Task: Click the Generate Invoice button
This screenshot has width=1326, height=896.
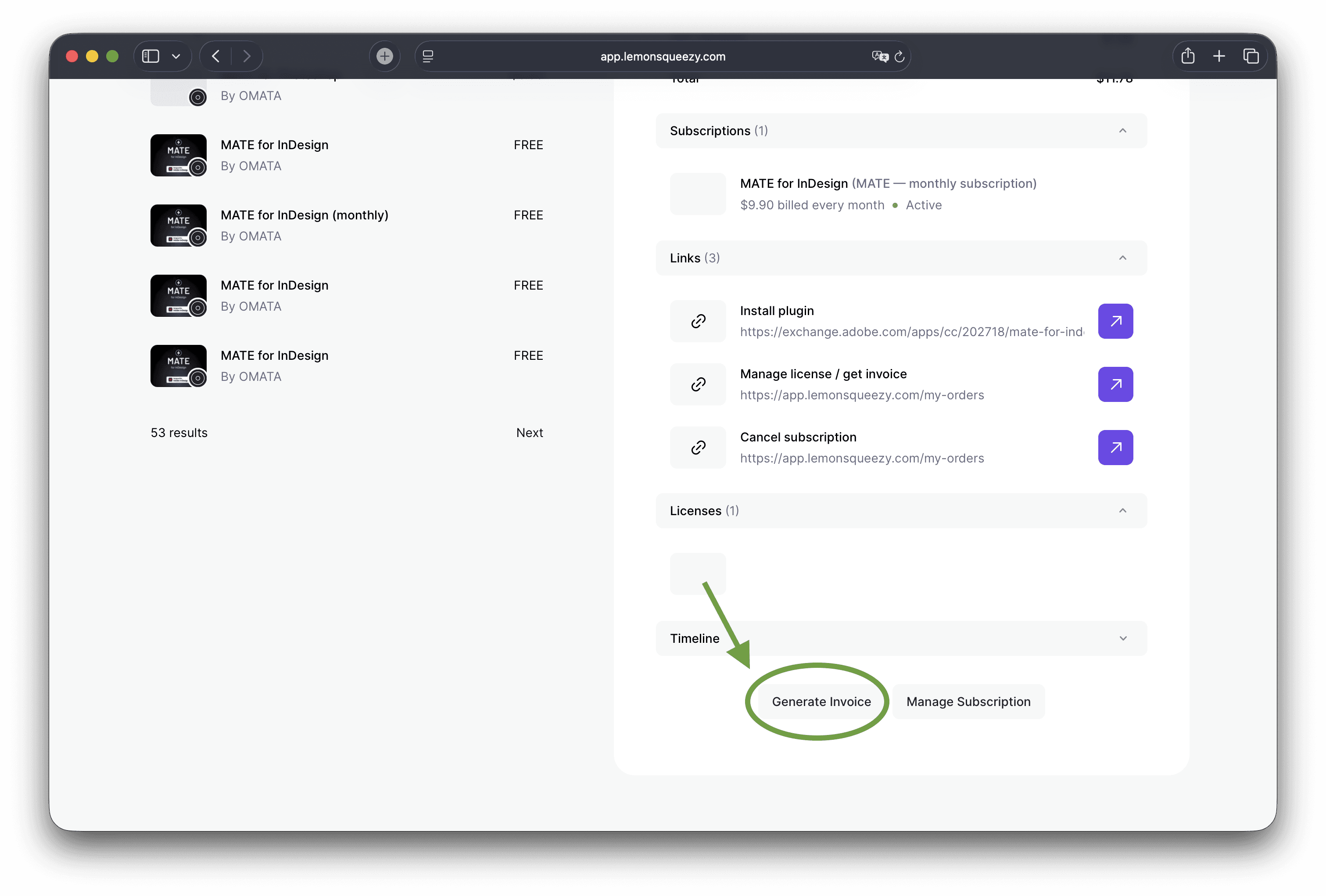Action: point(821,701)
